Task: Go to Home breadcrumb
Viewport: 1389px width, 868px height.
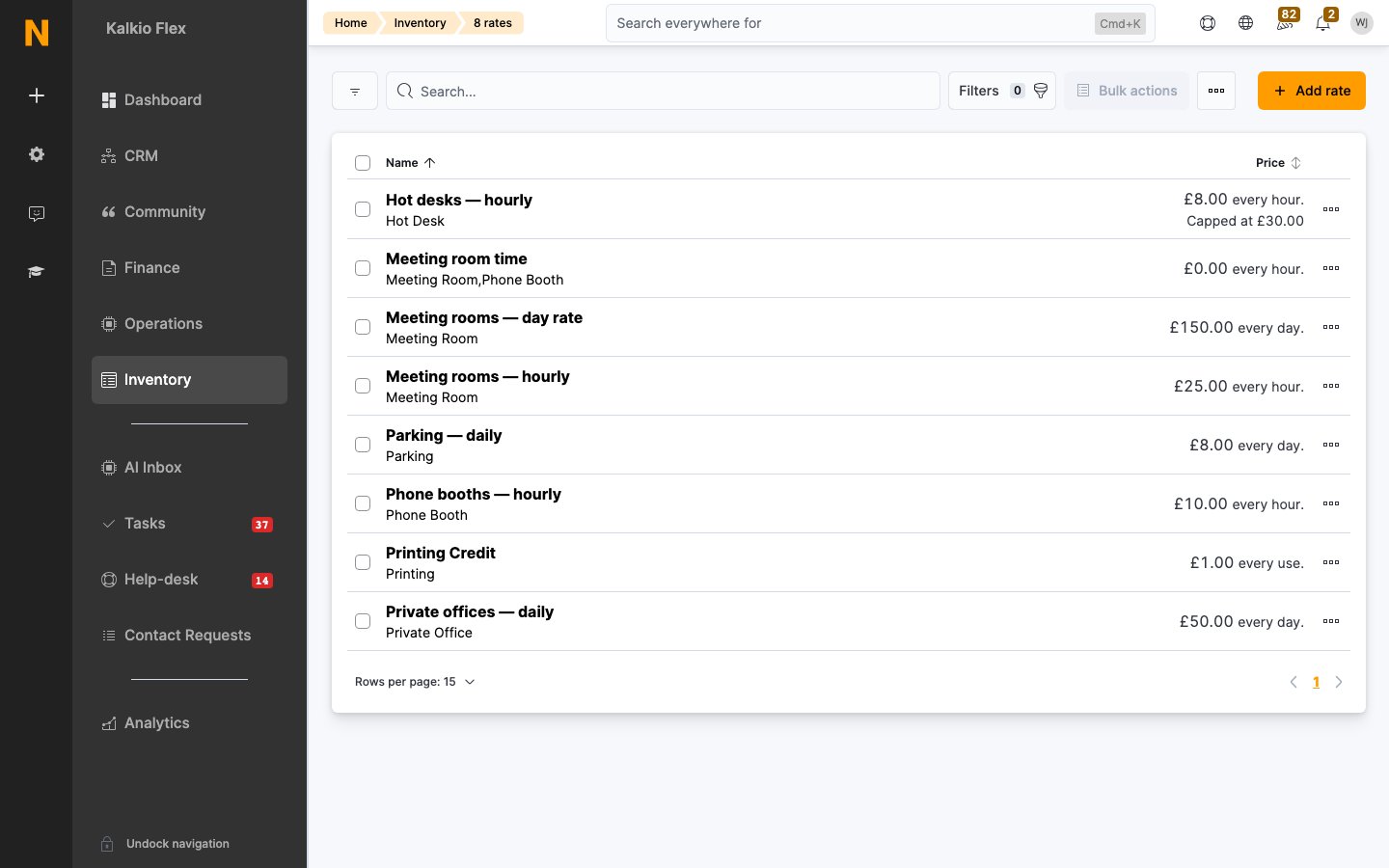Action: (x=351, y=23)
